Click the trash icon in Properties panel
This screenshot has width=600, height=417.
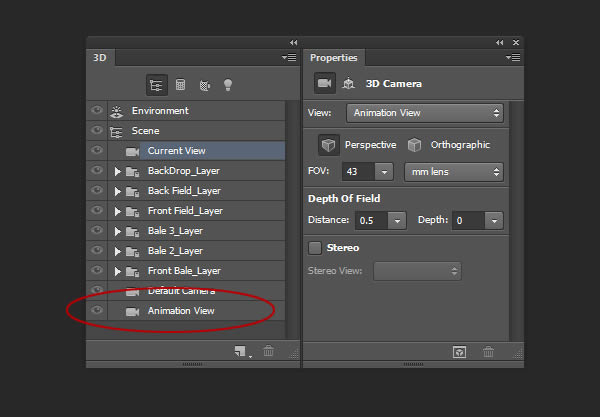click(488, 352)
